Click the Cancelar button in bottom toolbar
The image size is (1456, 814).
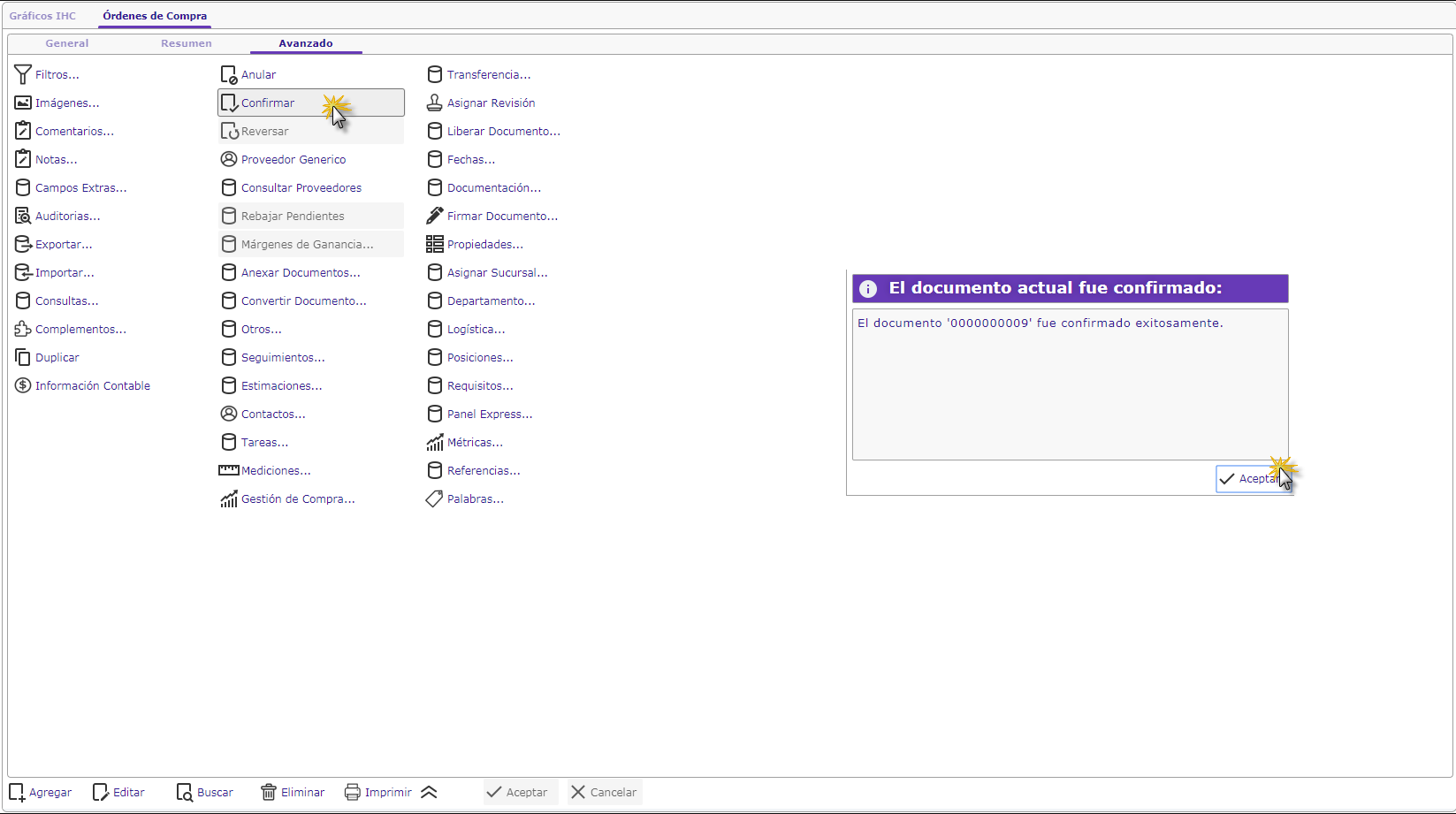pos(604,793)
